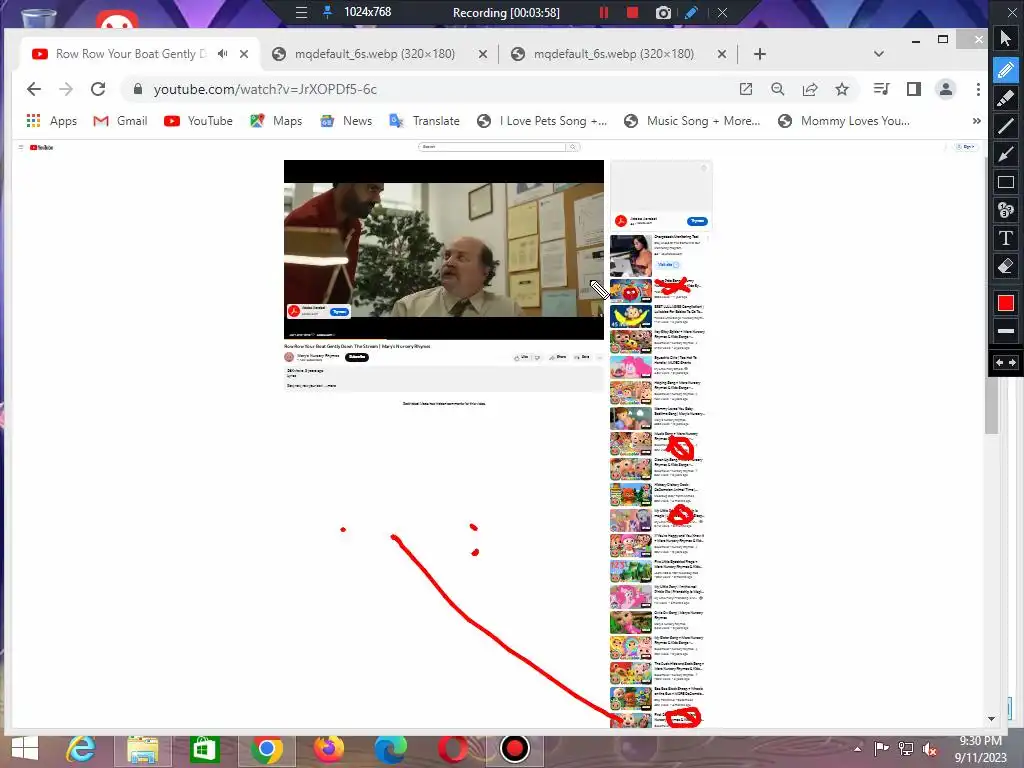Image resolution: width=1024 pixels, height=768 pixels.
Task: Show hidden system tray icons
Action: pos(857,749)
